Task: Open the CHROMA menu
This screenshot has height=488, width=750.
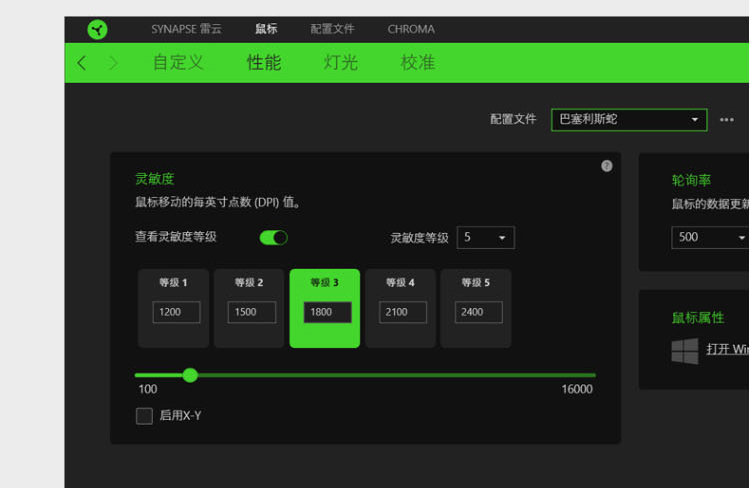Action: tap(411, 29)
